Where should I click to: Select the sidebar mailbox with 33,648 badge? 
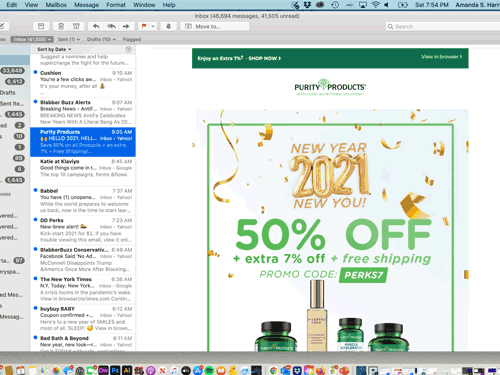[x=13, y=70]
